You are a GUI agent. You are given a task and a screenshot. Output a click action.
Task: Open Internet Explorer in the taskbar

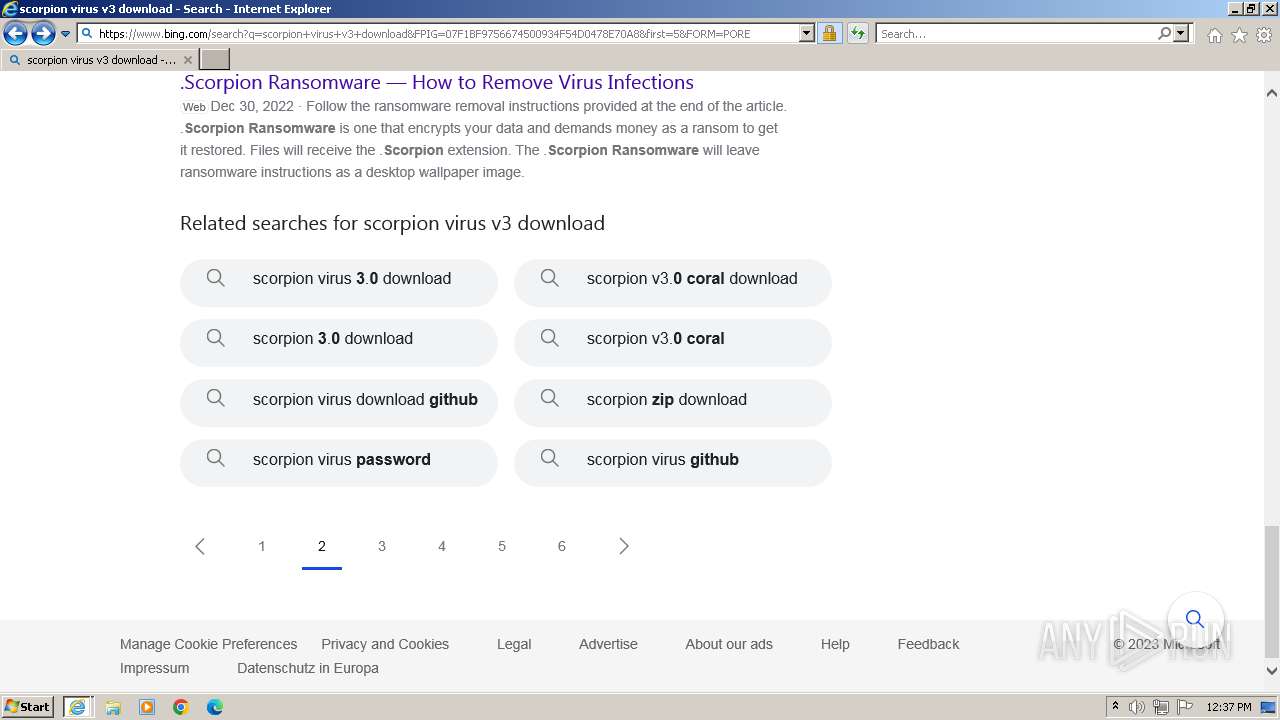78,707
